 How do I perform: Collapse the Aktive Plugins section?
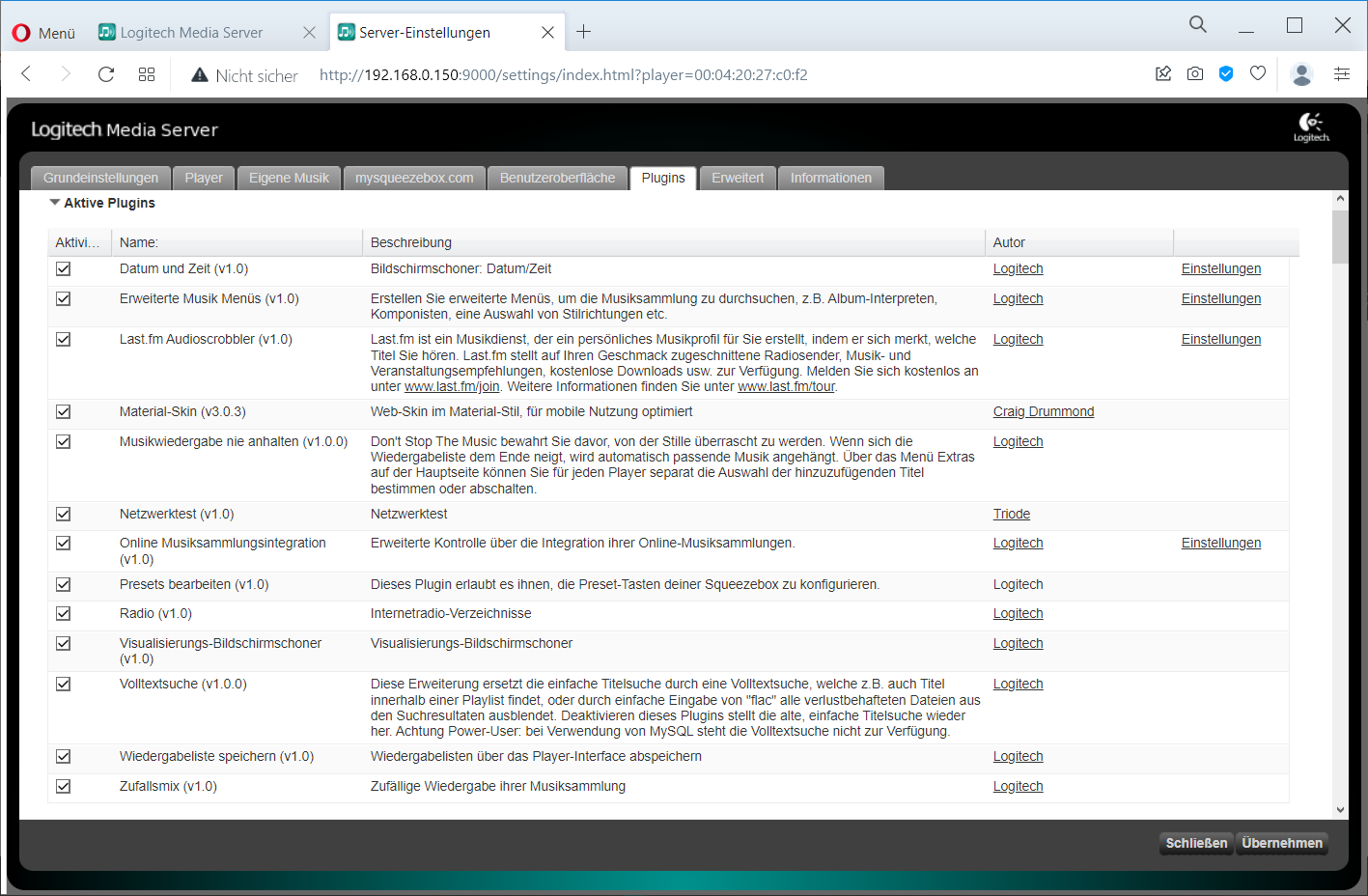[55, 203]
